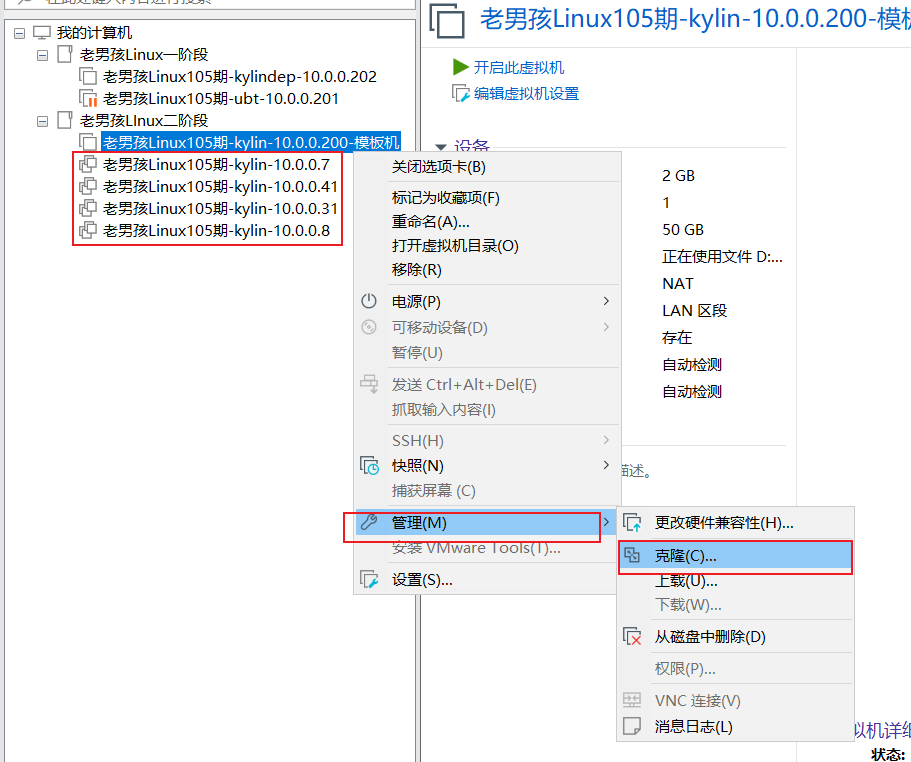Collapse the 老男孩LInux二阶段 folder

(42, 121)
